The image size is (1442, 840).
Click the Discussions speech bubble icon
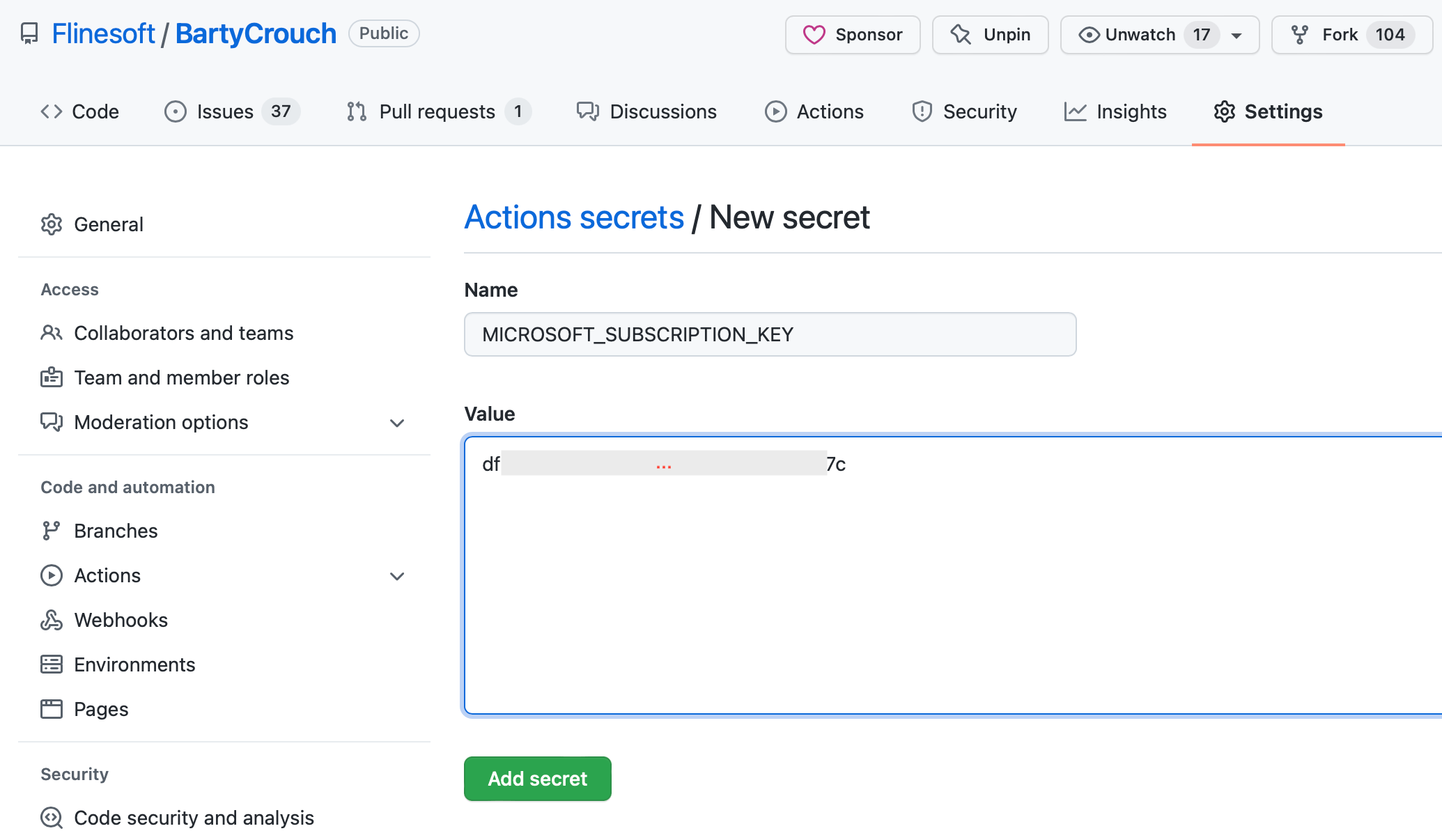click(588, 111)
